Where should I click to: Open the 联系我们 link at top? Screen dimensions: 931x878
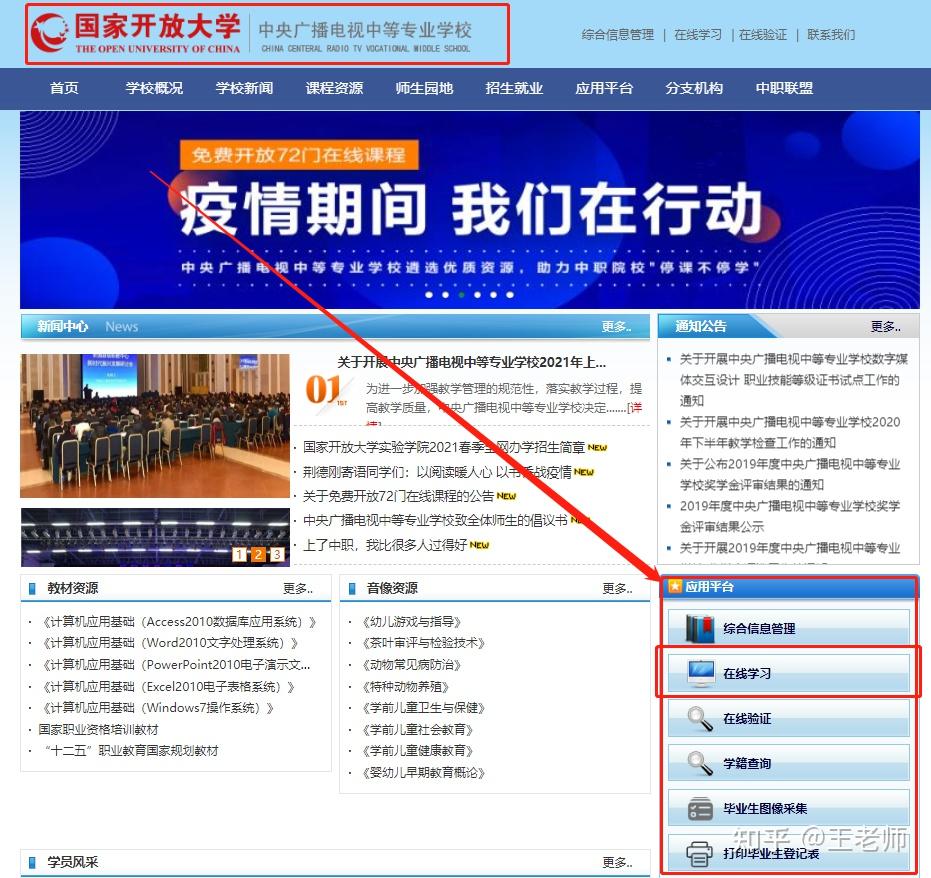click(831, 34)
